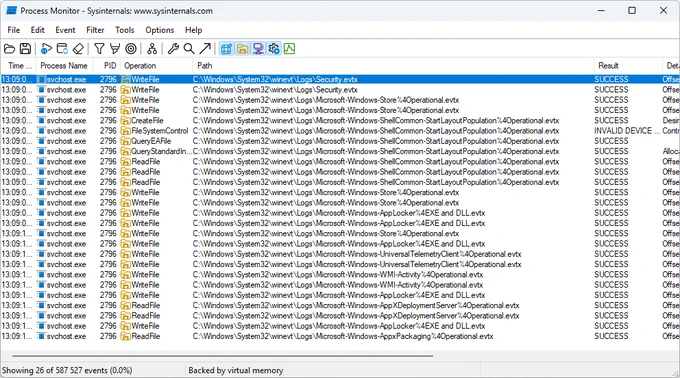This screenshot has width=680, height=378.
Task: Open the Process Tree icon
Action: (152, 49)
